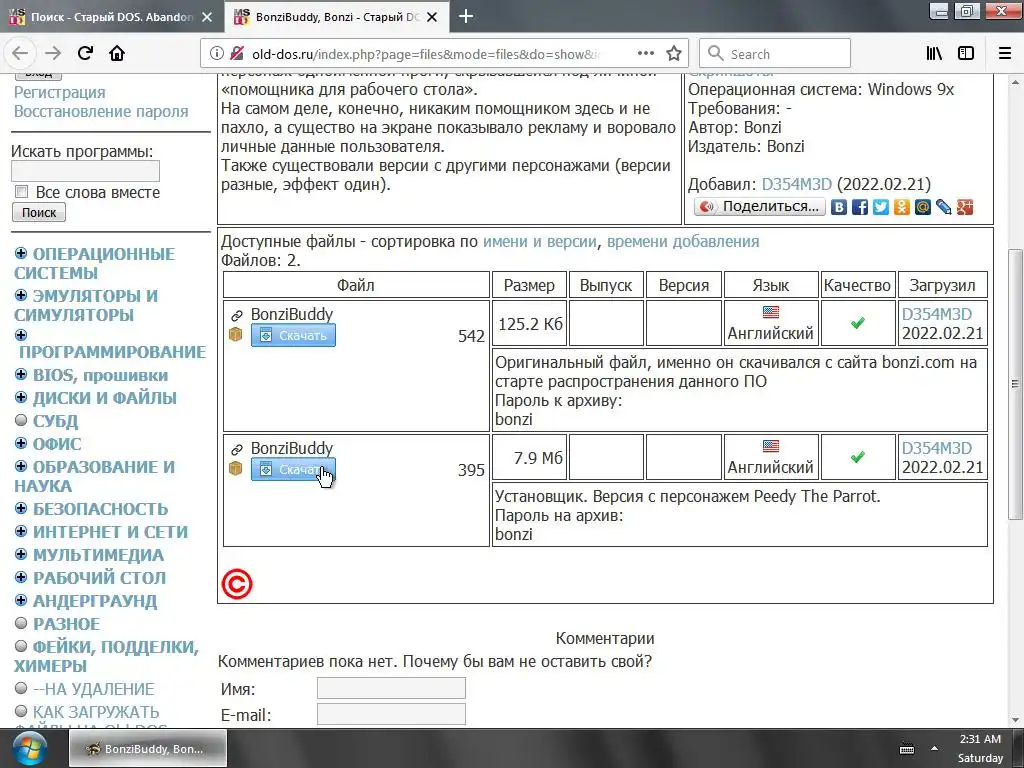Click archive box icon in 395 row
Screen dimensions: 1024x768
click(x=236, y=468)
